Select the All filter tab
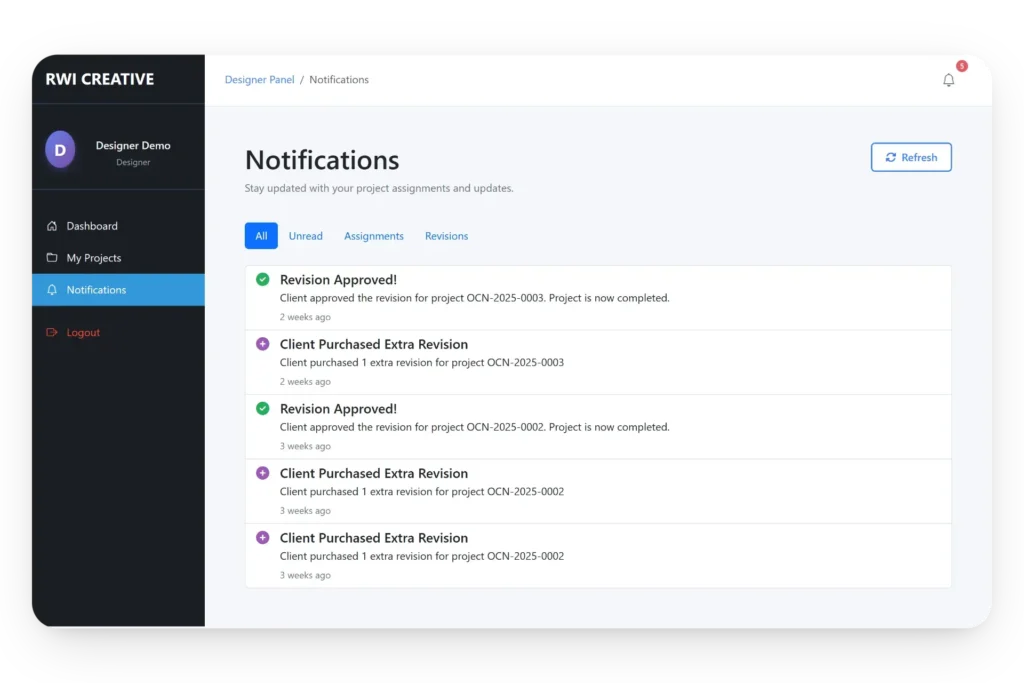 click(261, 236)
